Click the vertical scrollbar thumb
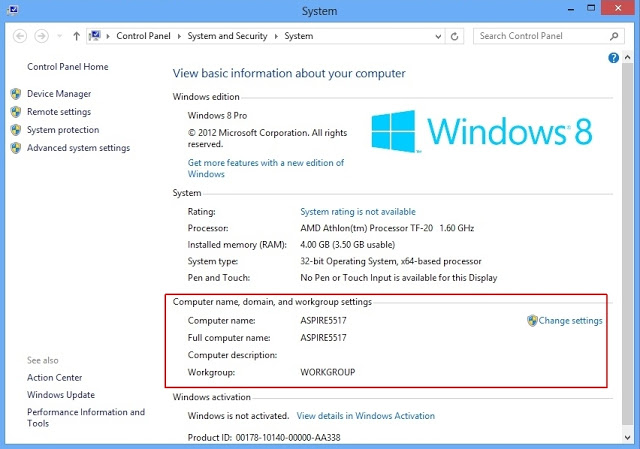Viewport: 640px width, 449px height. click(627, 244)
